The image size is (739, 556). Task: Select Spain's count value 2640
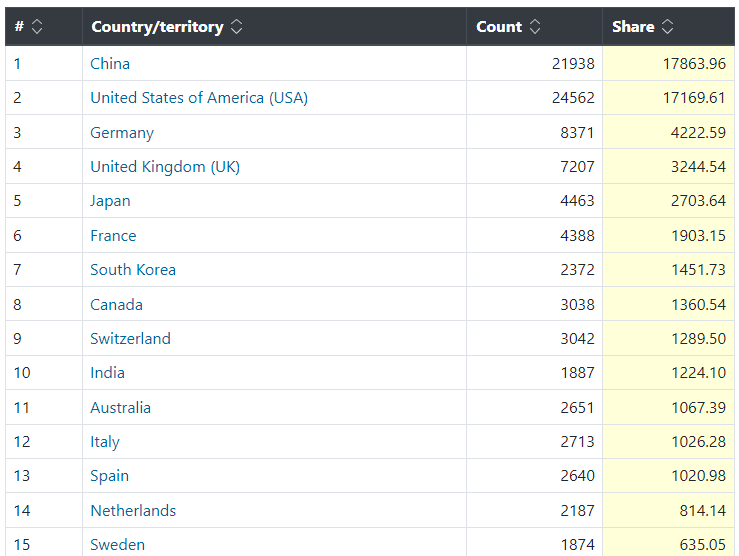(577, 476)
